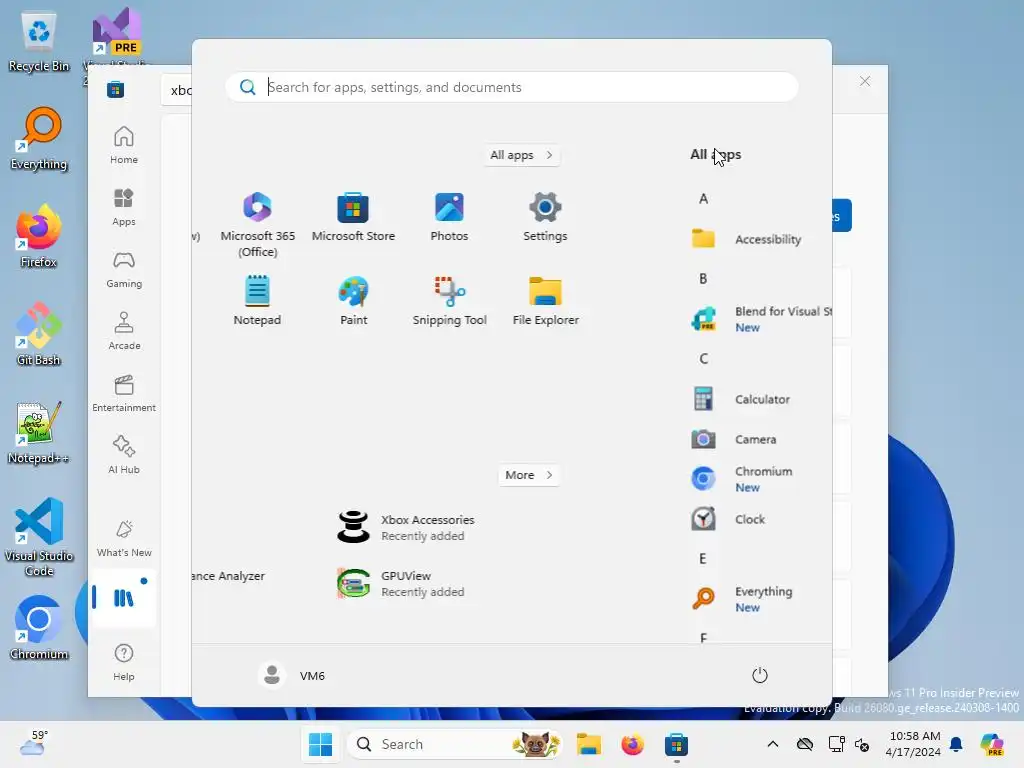
Task: Open Calculator from All apps list
Action: pos(741,399)
